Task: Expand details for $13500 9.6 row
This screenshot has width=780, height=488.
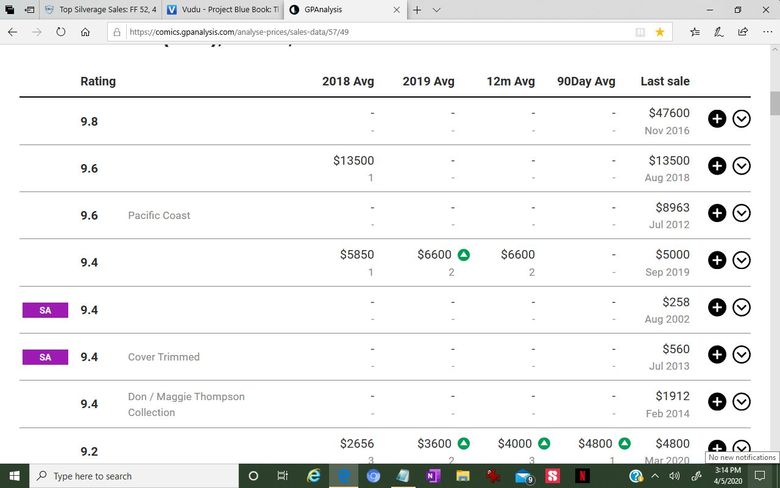Action: point(741,166)
